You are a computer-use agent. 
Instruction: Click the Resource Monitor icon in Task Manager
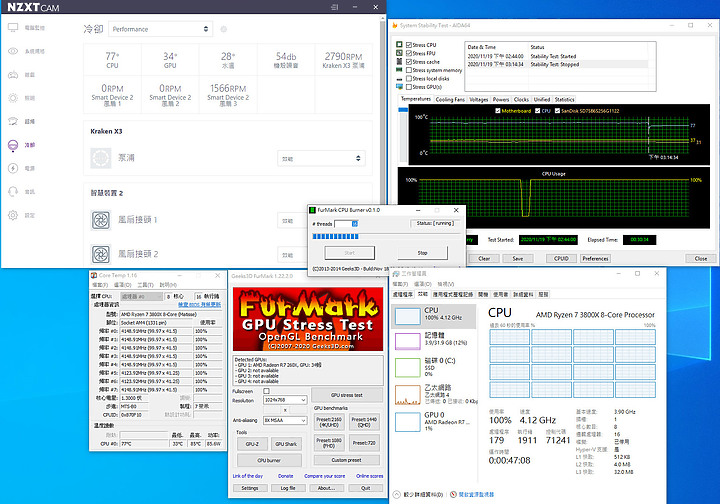pyautogui.click(x=453, y=494)
